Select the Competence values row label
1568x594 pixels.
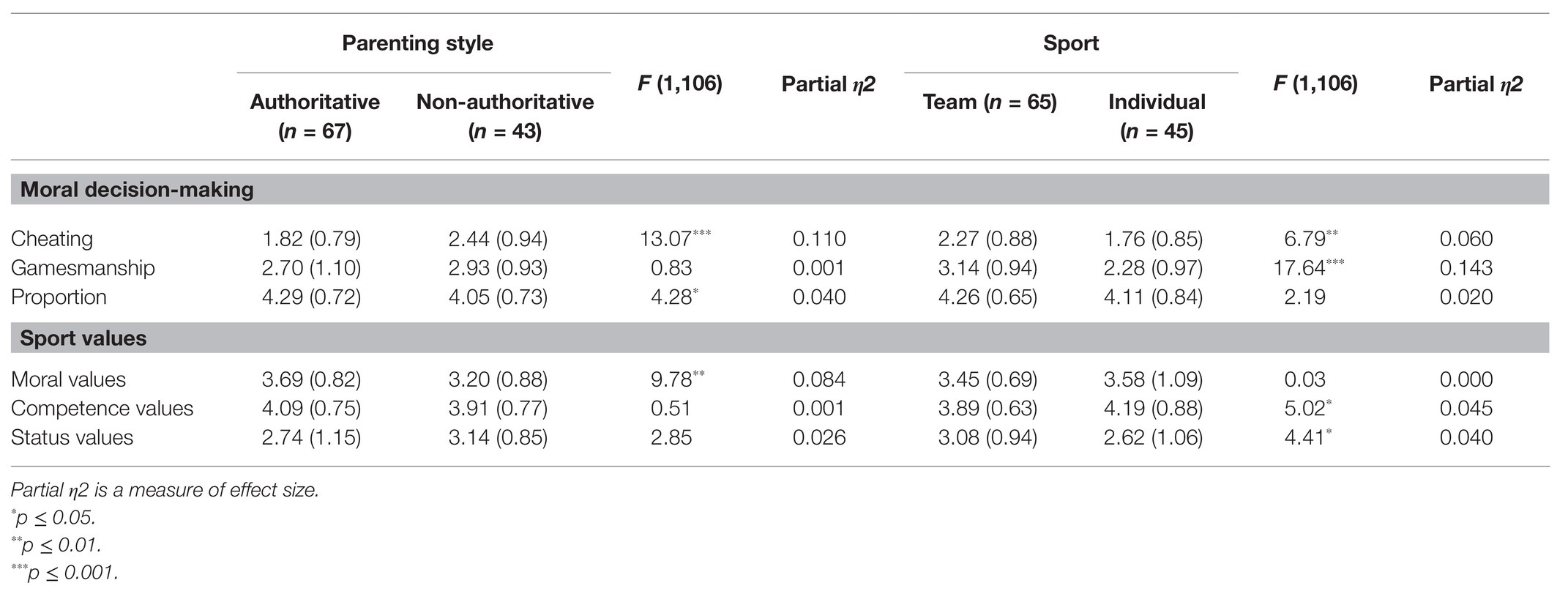click(x=102, y=408)
